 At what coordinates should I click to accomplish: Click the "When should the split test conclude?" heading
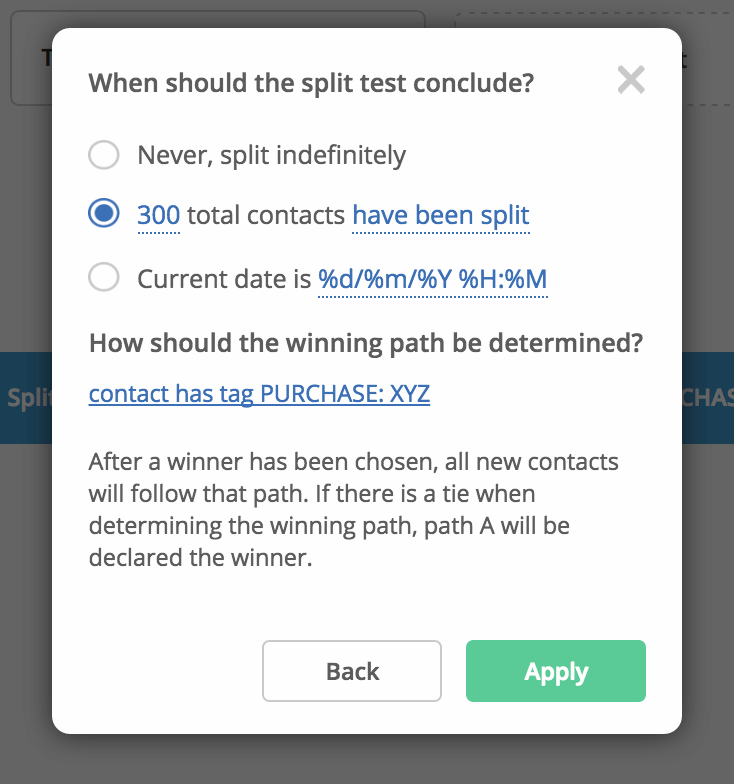311,83
